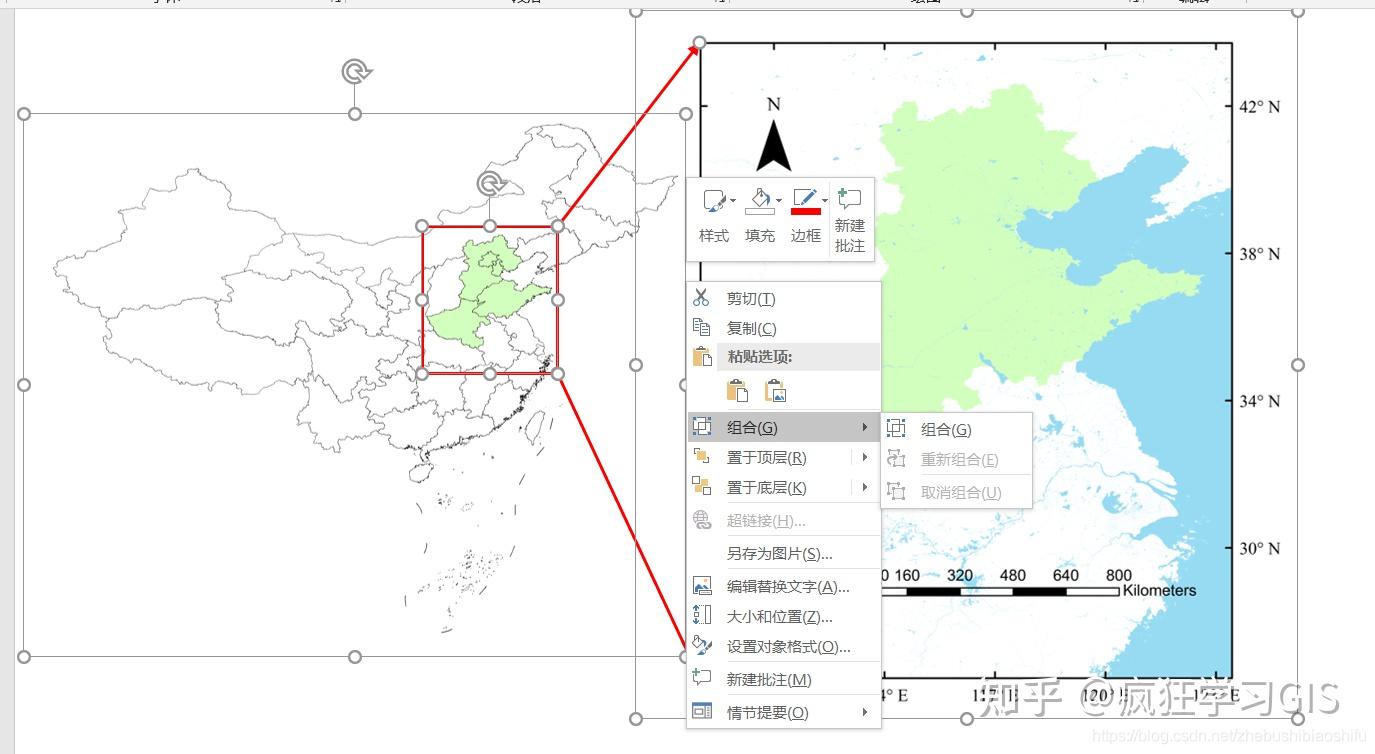Screen dimensions: 1375x754
Task: Click the 新建批注 comment icon in mini toolbar
Action: tap(849, 199)
